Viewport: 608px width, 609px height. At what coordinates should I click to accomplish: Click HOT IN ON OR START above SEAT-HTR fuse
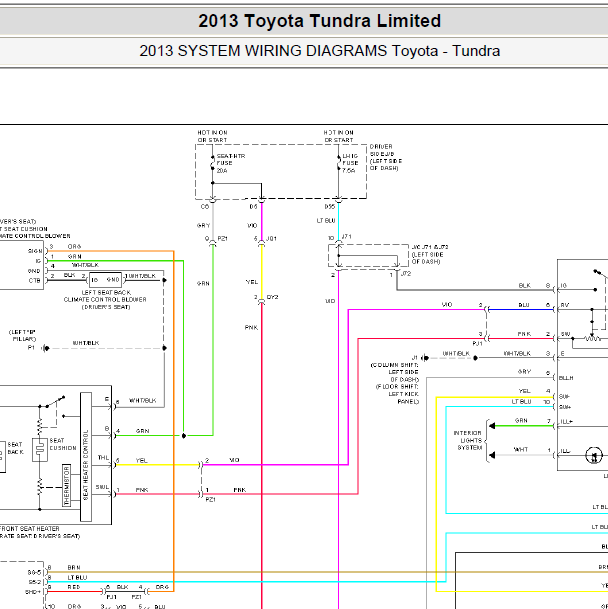pyautogui.click(x=213, y=136)
